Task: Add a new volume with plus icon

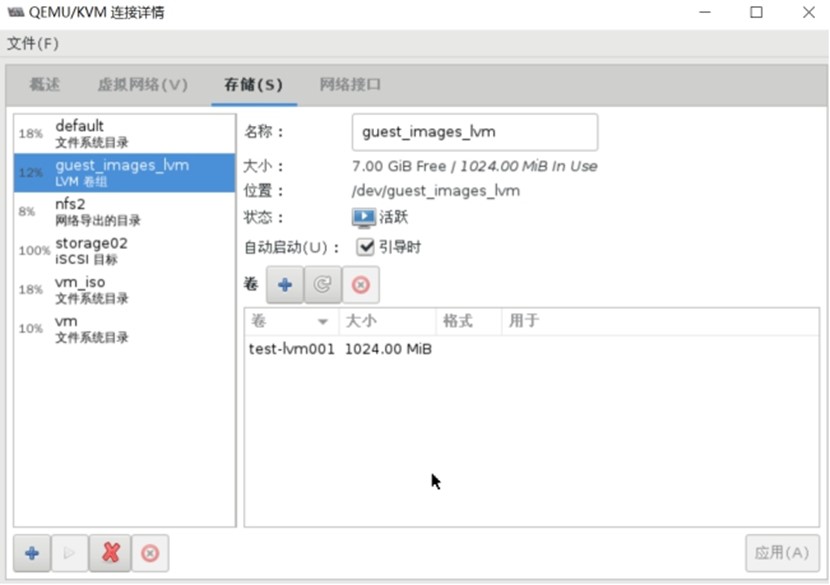Action: [285, 285]
